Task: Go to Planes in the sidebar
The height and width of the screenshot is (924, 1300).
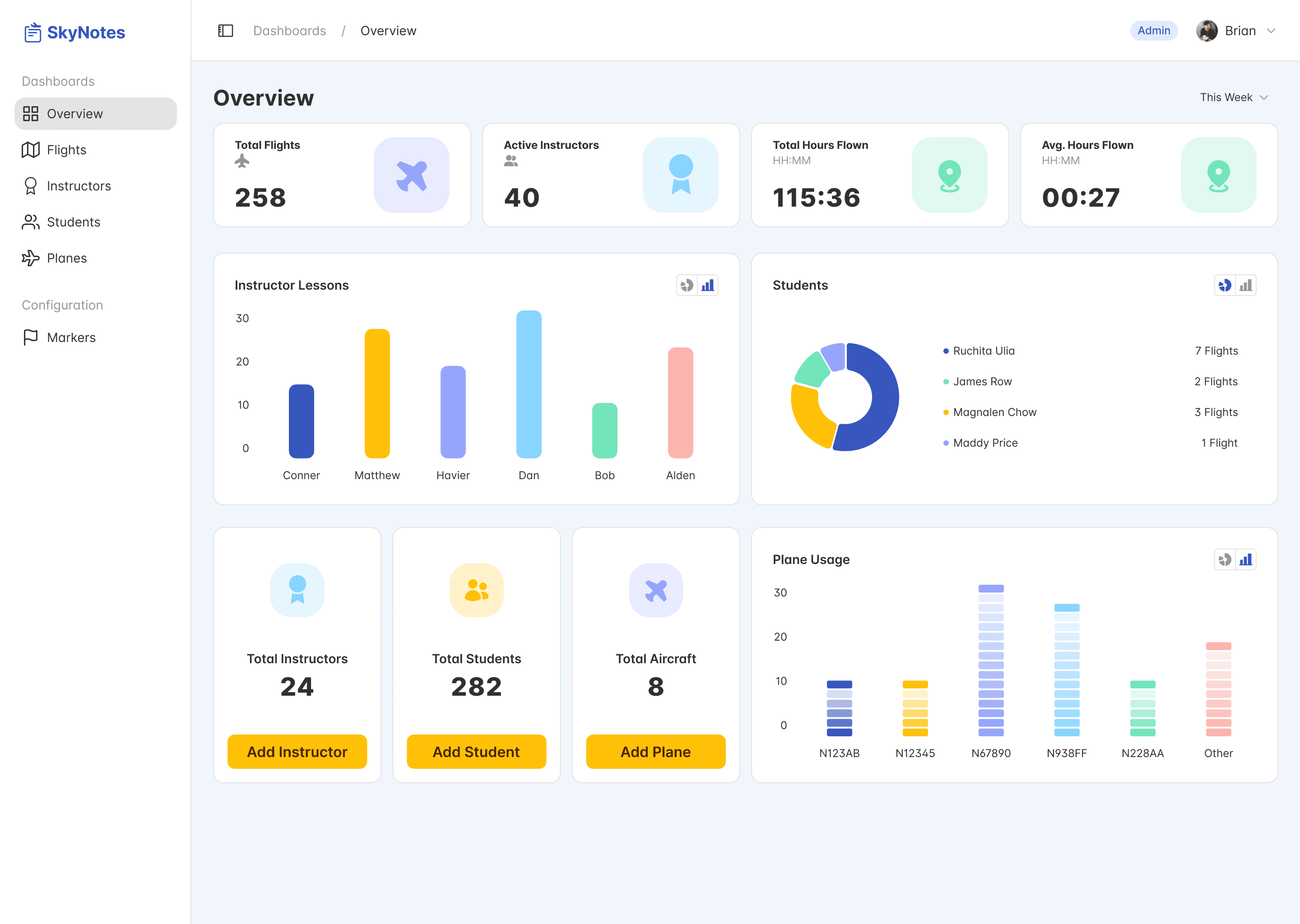Action: click(x=96, y=259)
